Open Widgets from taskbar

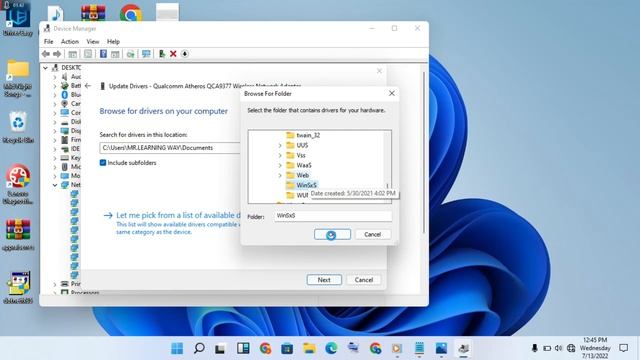tap(243, 348)
